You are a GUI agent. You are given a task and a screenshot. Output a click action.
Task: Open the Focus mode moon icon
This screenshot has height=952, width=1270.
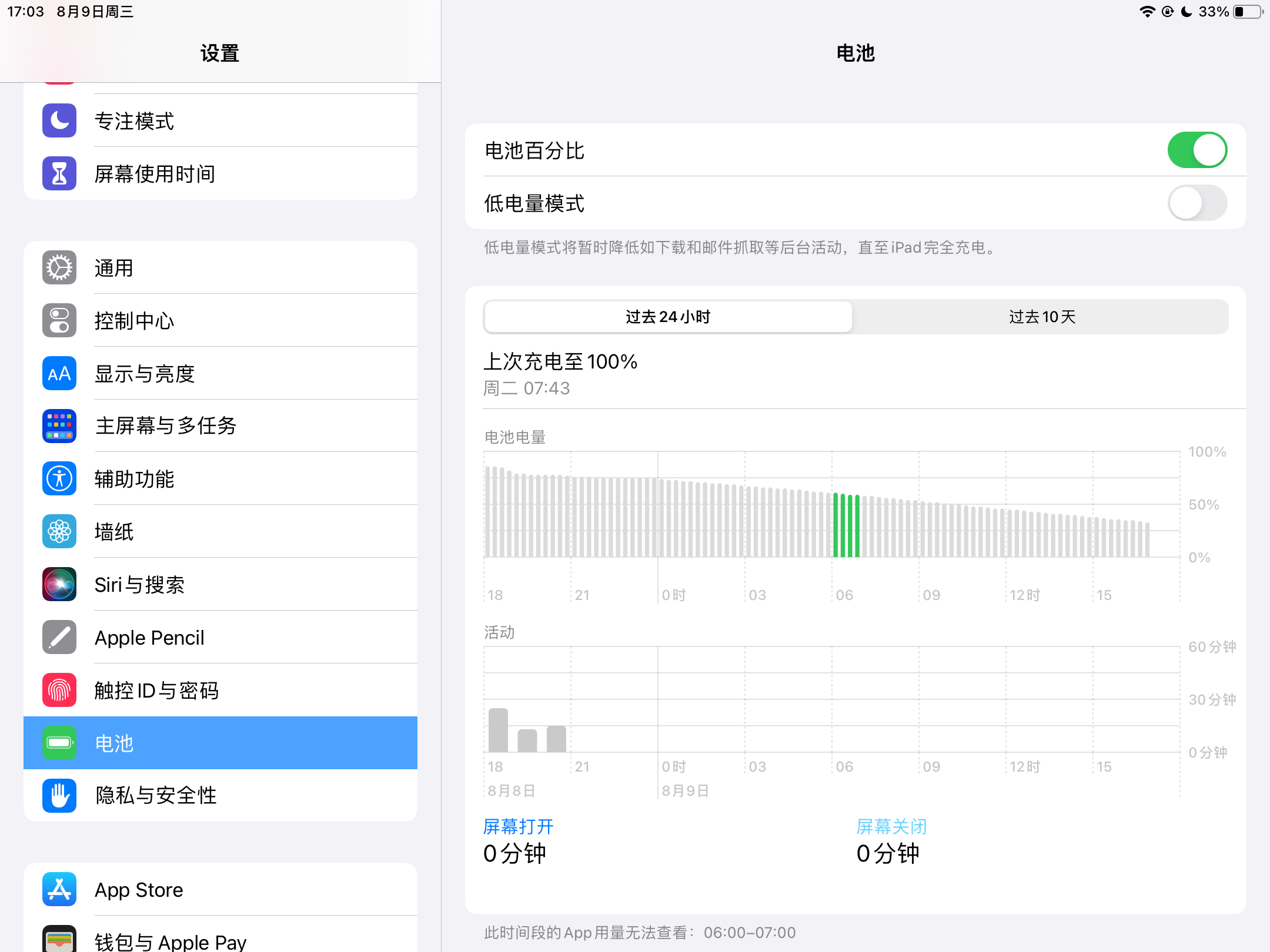[59, 120]
